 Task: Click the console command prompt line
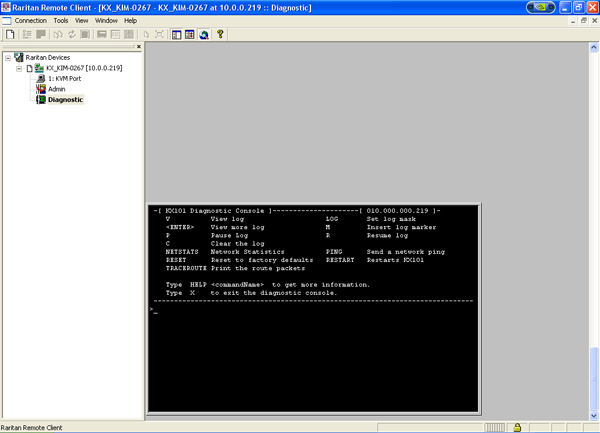click(x=313, y=311)
